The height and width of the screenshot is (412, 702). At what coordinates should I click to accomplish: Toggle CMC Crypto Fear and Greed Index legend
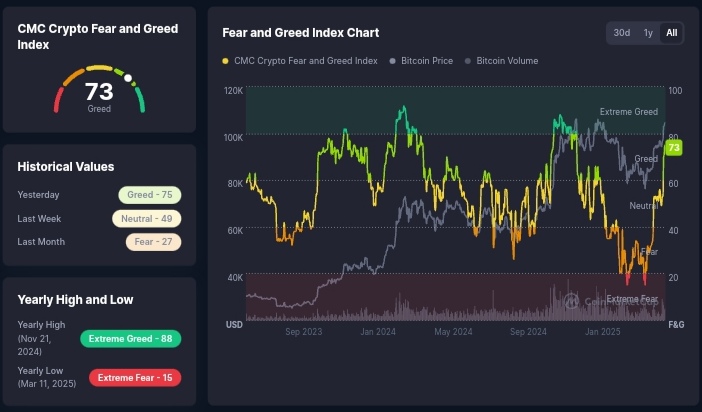click(305, 61)
